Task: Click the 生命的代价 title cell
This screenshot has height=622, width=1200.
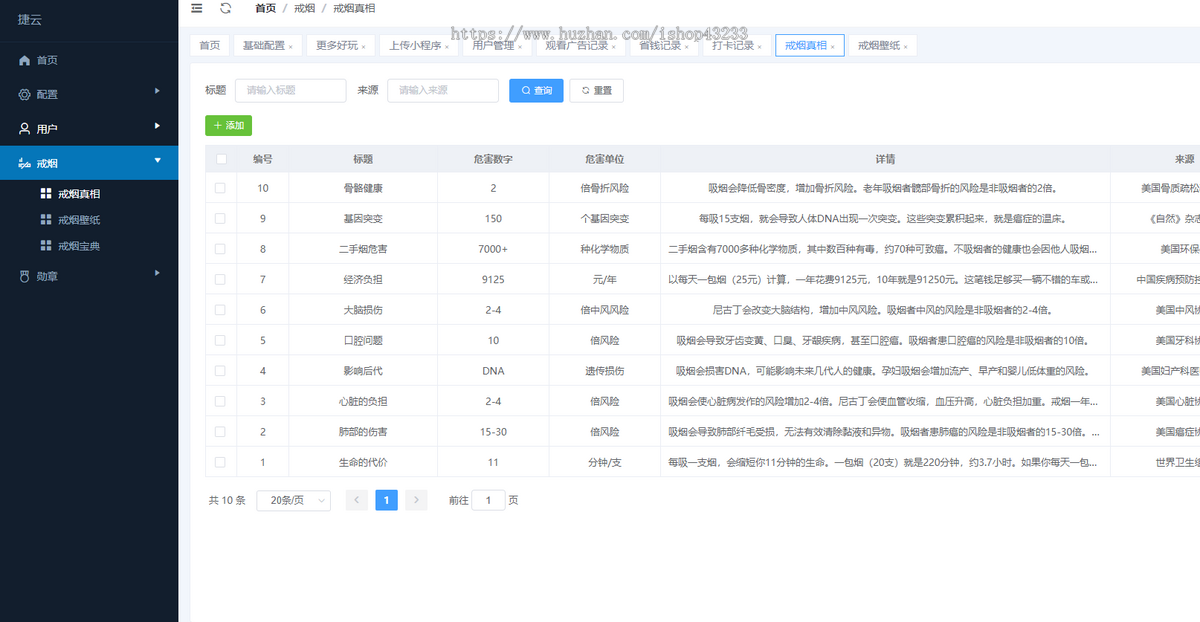Action: click(362, 462)
